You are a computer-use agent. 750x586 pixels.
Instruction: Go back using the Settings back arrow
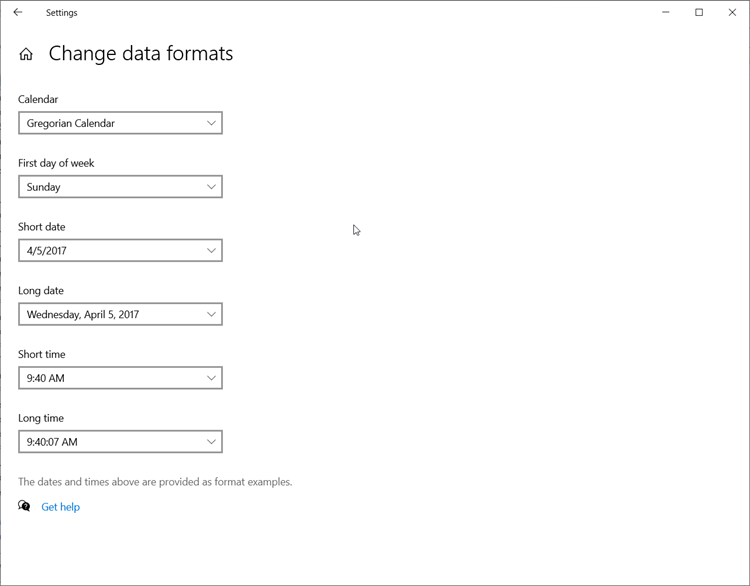tap(18, 12)
